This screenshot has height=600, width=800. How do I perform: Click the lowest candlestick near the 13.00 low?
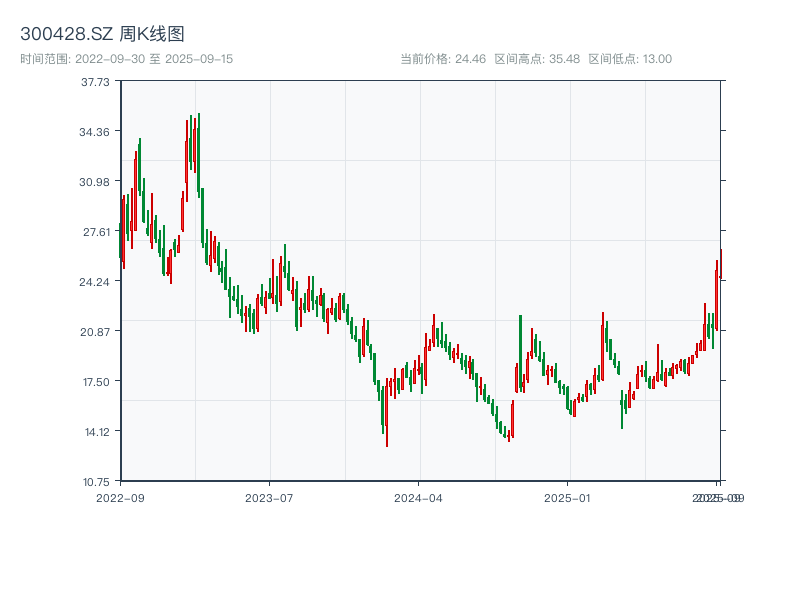click(x=387, y=430)
